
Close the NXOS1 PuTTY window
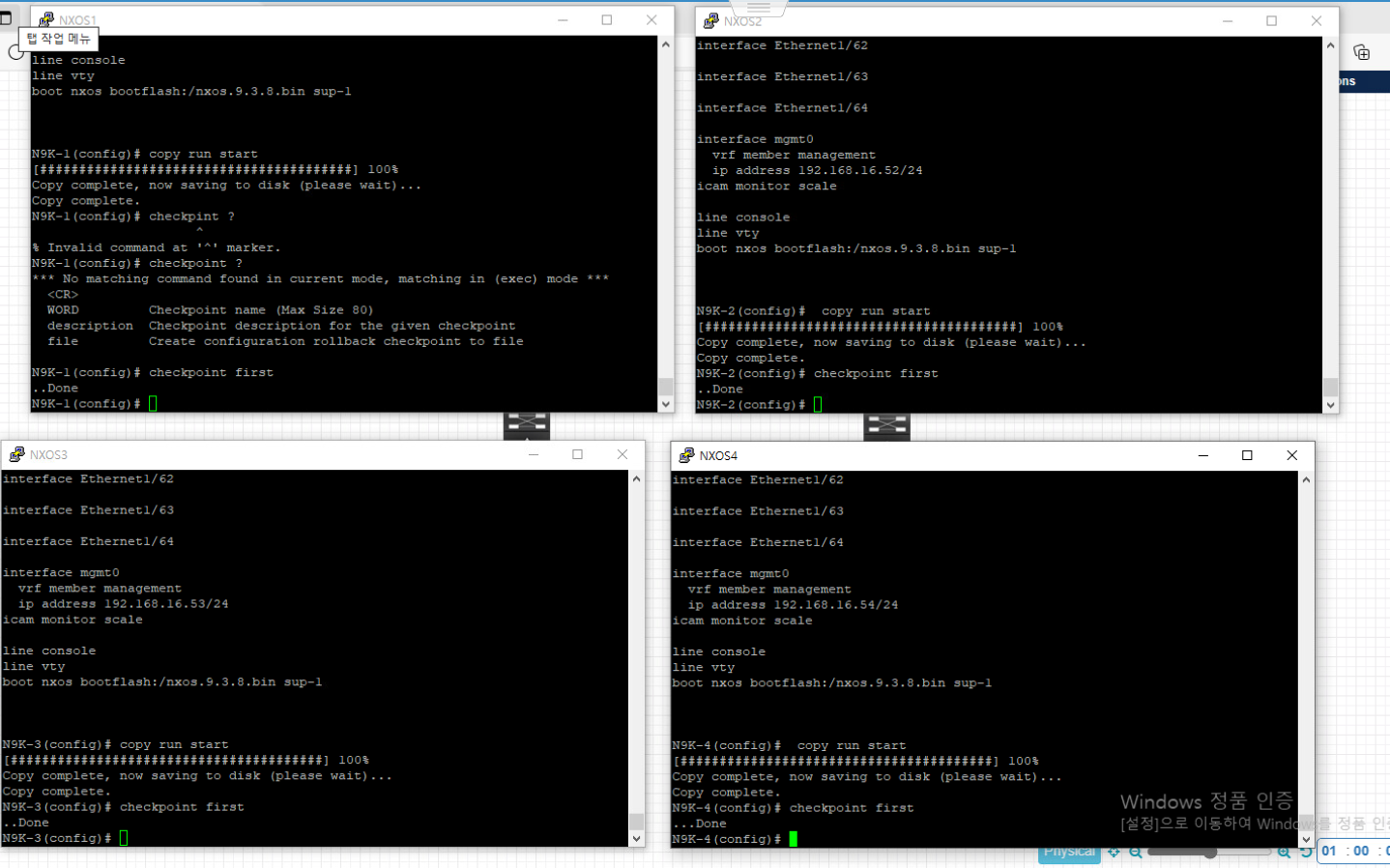coord(652,19)
